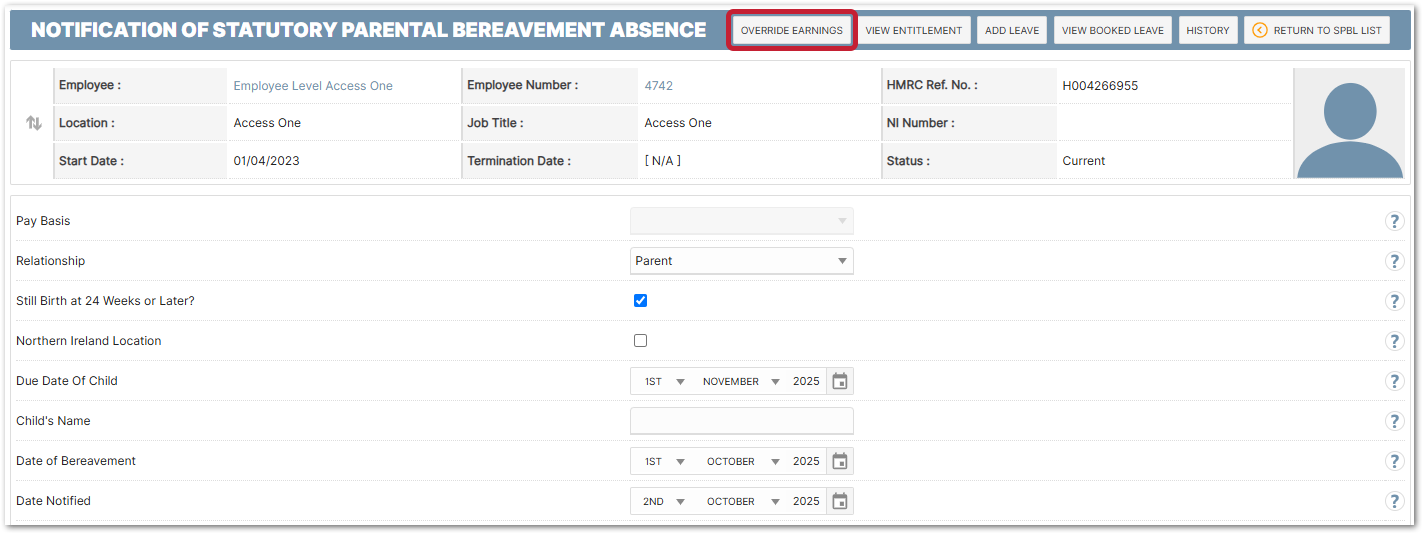Image resolution: width=1425 pixels, height=534 pixels.
Task: Open Date Notified day dropdown showing 2ND
Action: (664, 501)
